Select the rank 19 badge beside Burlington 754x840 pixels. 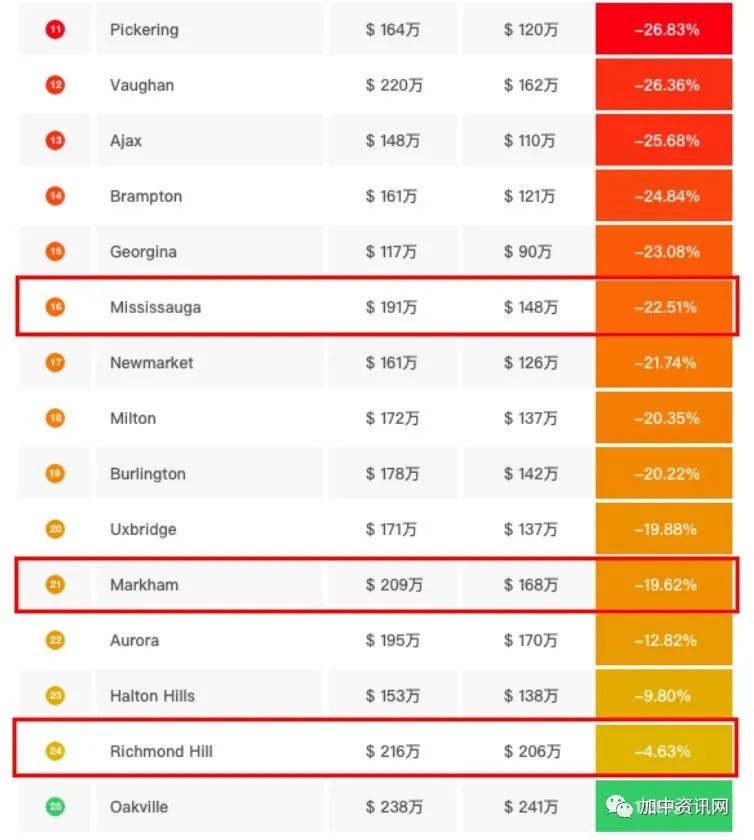(55, 473)
